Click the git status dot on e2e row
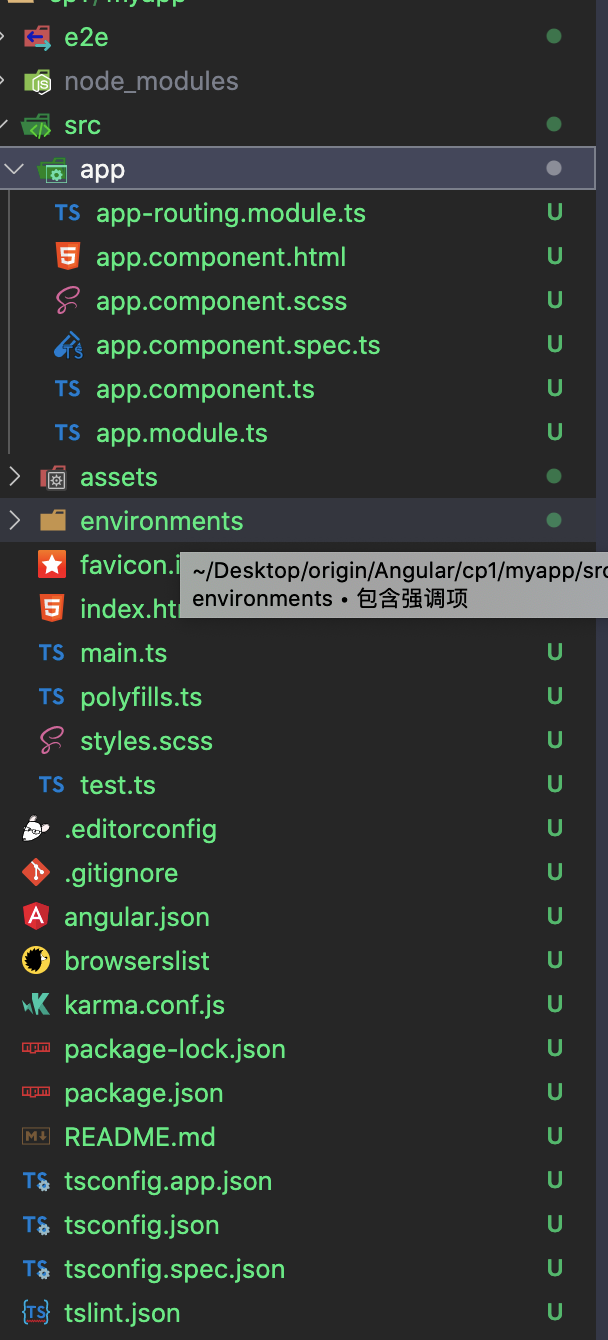Screen dimensions: 608x1340 tap(554, 37)
